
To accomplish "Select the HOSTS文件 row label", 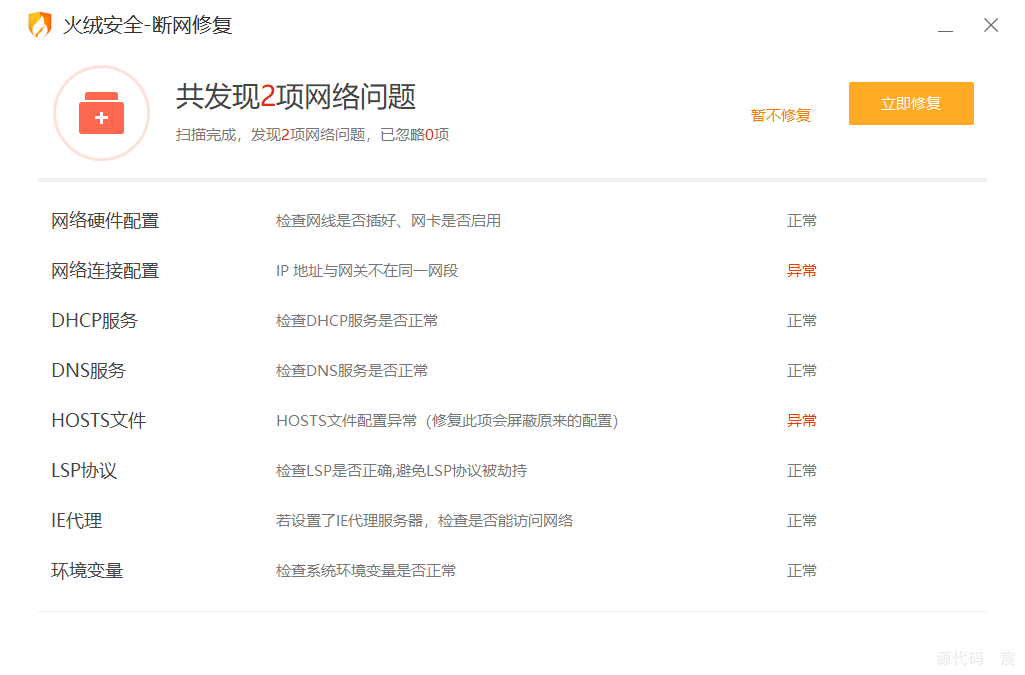I will 99,421.
